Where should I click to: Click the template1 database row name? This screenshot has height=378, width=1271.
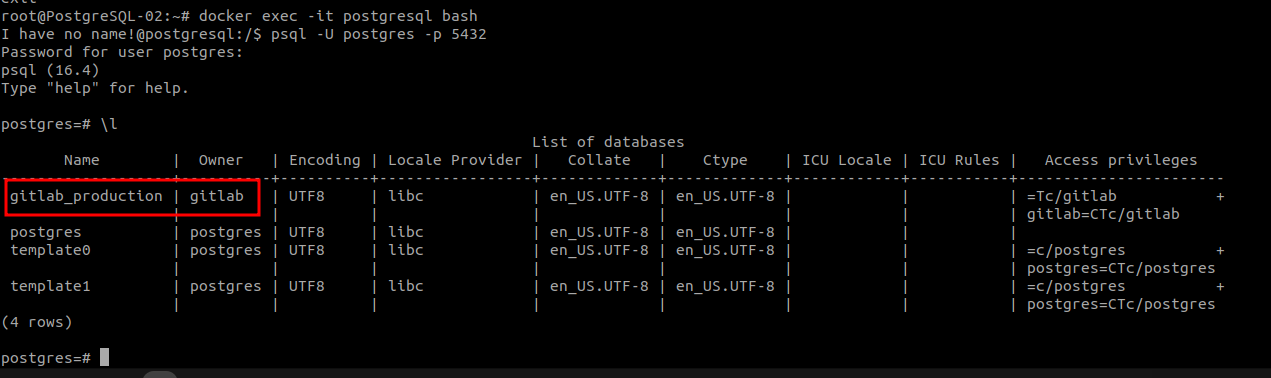[x=50, y=286]
